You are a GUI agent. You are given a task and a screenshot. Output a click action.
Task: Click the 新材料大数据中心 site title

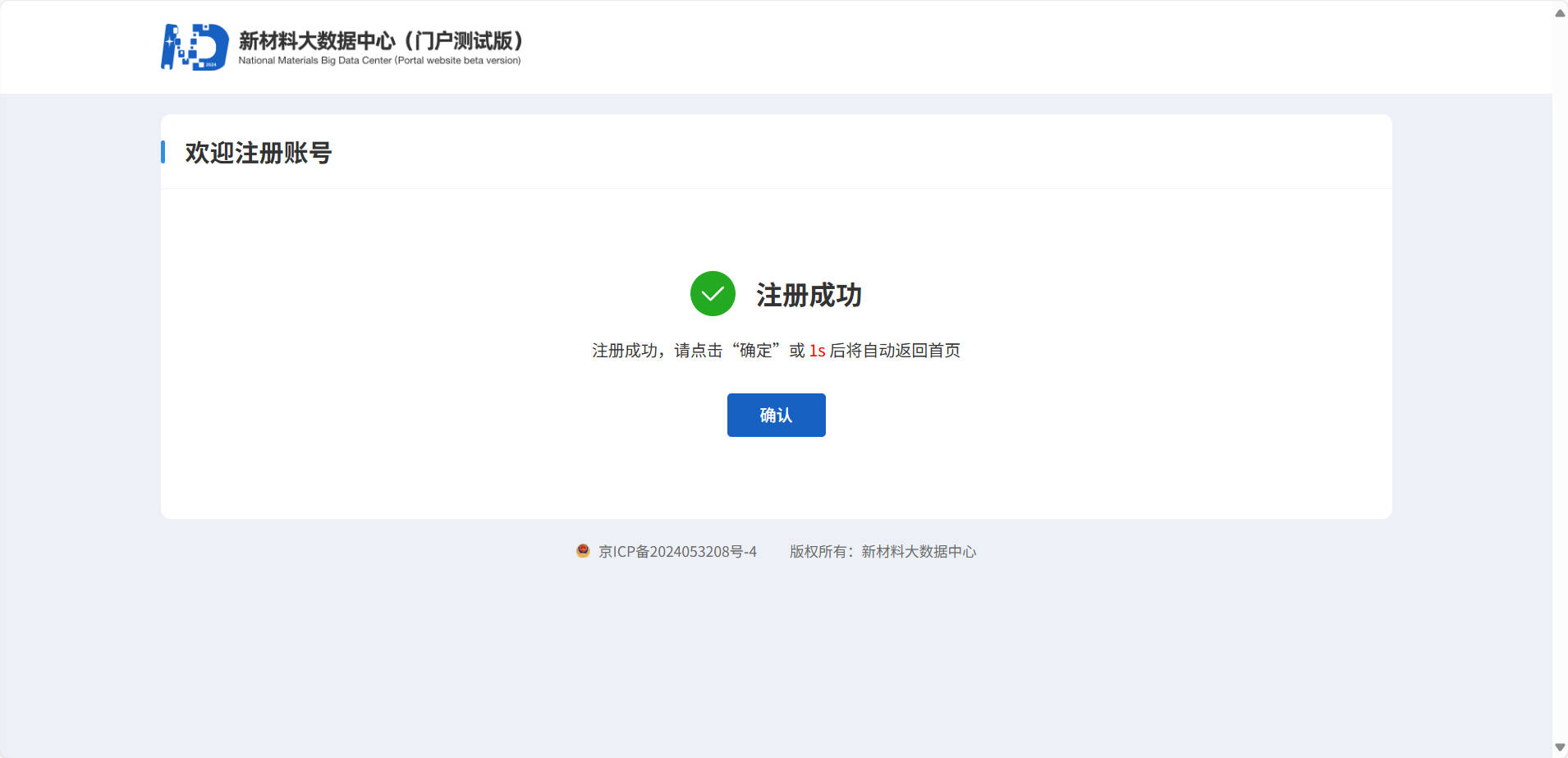click(x=317, y=40)
